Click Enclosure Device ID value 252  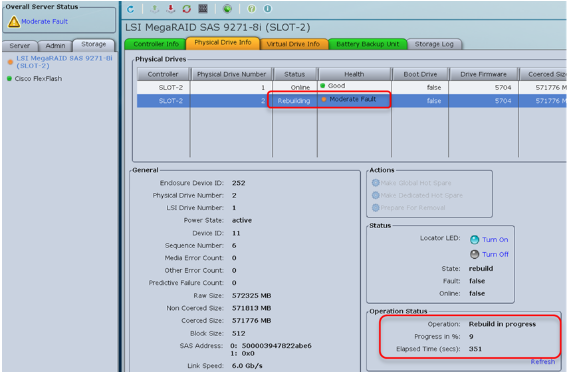[x=238, y=183]
